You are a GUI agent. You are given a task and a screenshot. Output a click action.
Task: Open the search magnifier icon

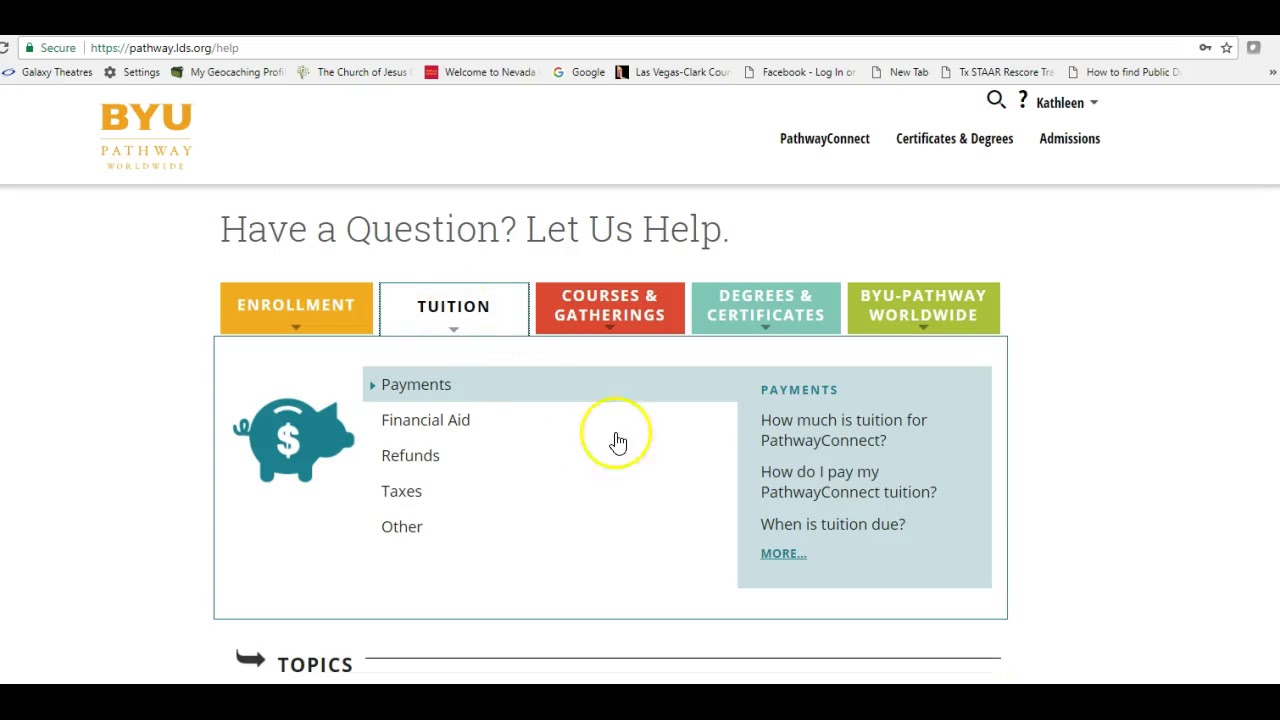pos(996,99)
